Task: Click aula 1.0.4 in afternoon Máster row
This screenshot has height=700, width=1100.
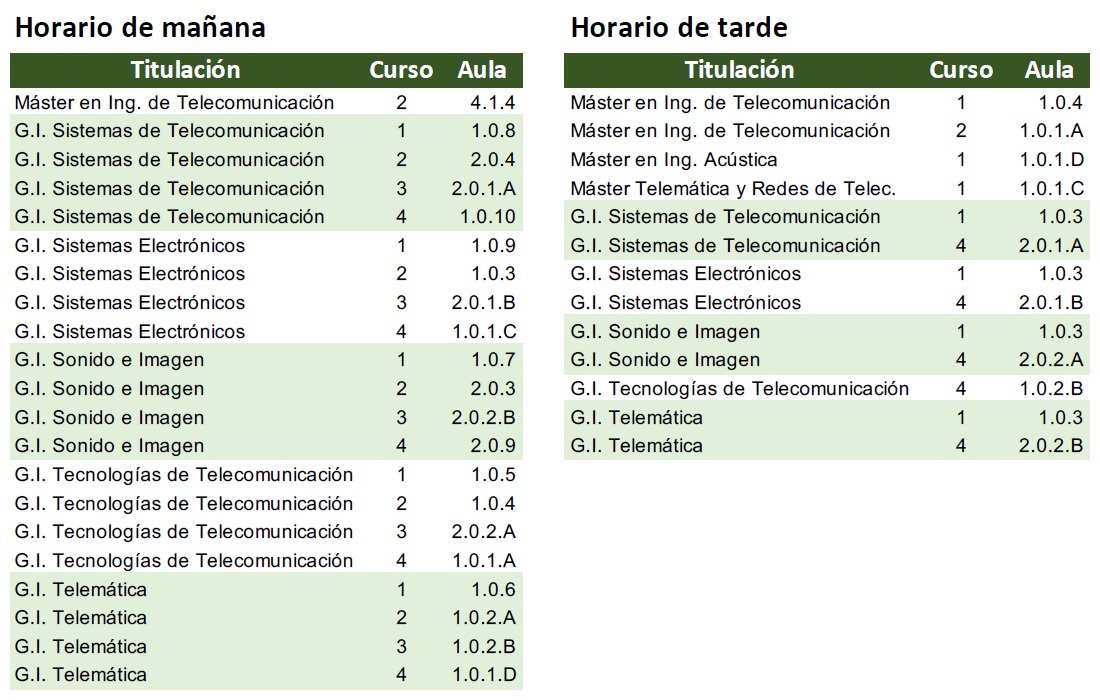Action: (x=1060, y=102)
